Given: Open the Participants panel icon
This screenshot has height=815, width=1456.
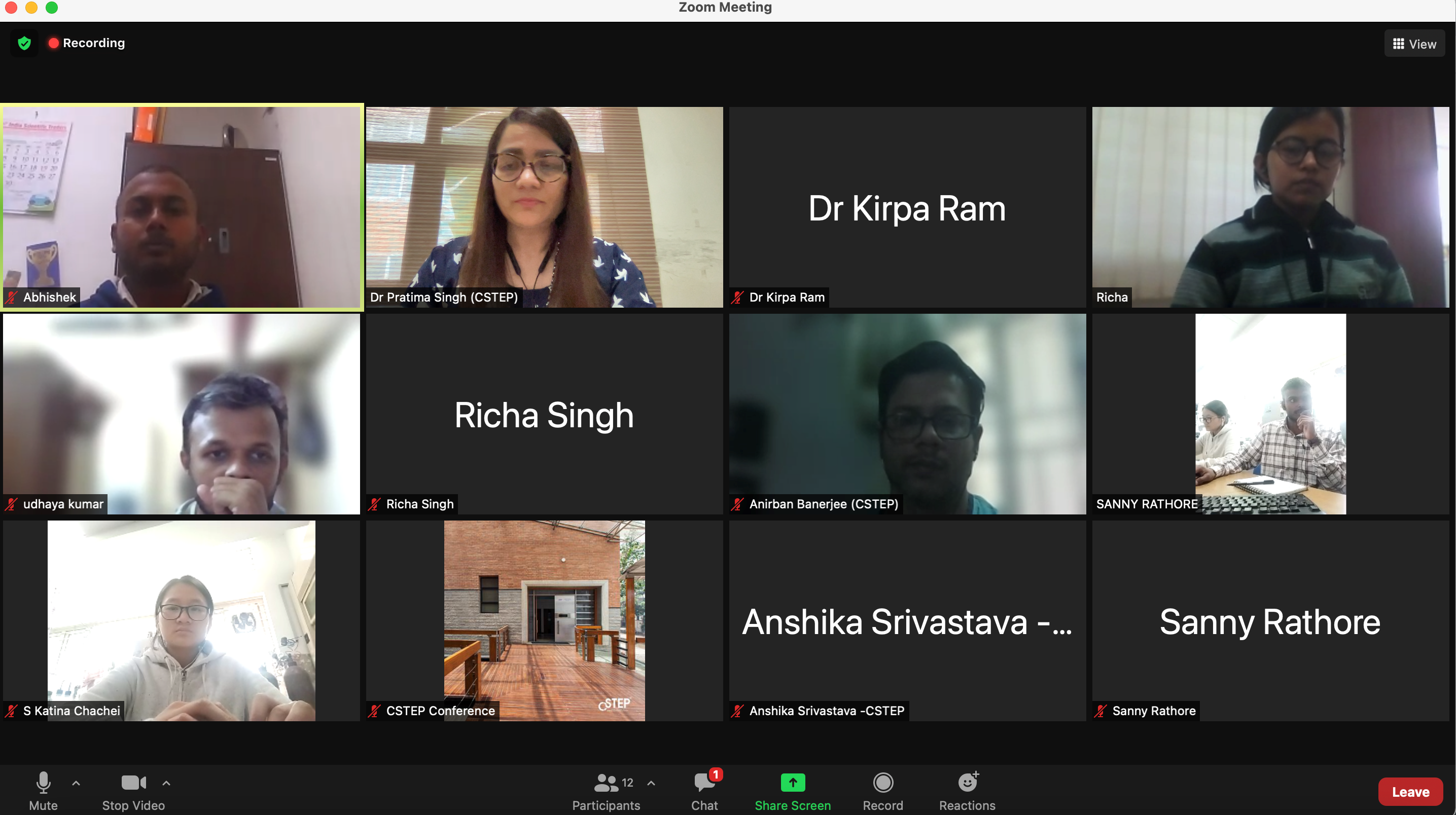Looking at the screenshot, I should coord(606,783).
